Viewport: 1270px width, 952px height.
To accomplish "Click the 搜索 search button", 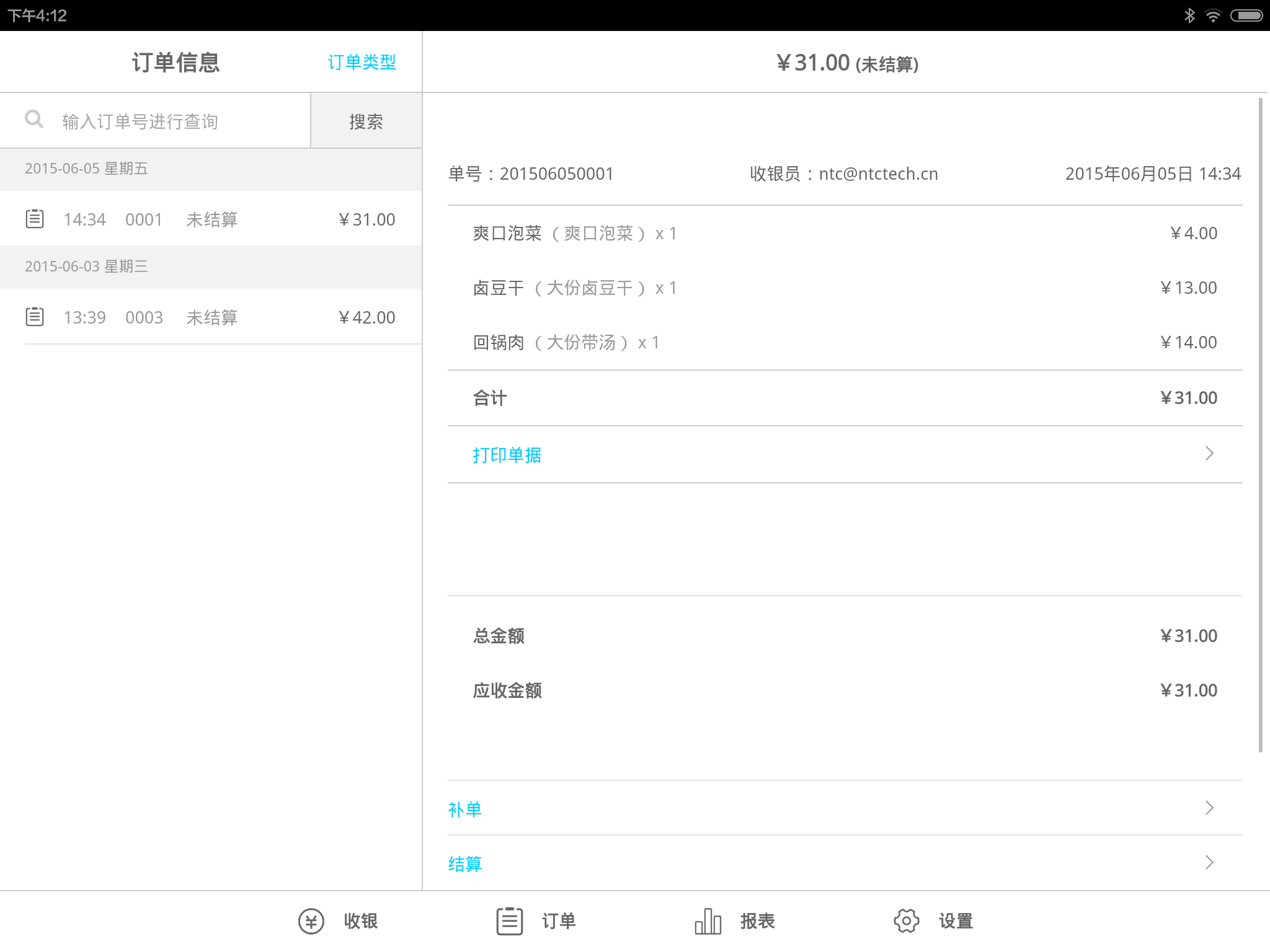I will (x=366, y=120).
